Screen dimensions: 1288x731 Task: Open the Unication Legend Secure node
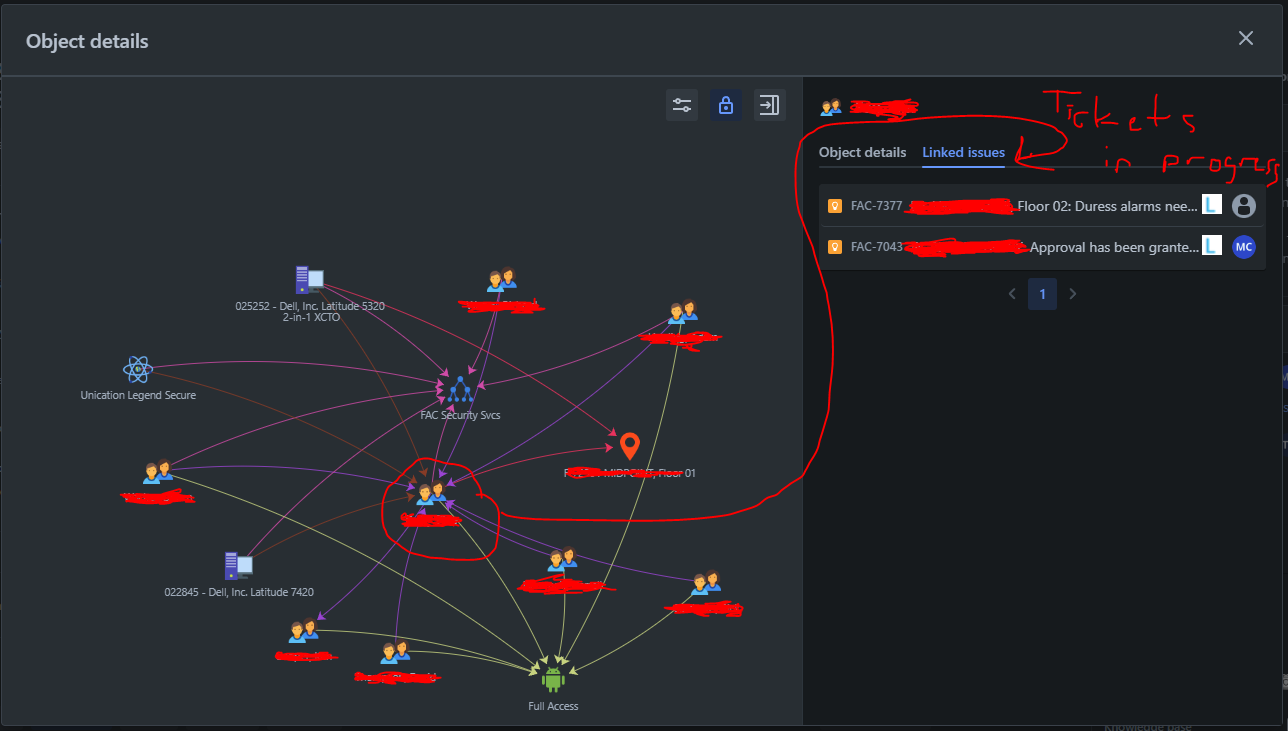click(138, 368)
